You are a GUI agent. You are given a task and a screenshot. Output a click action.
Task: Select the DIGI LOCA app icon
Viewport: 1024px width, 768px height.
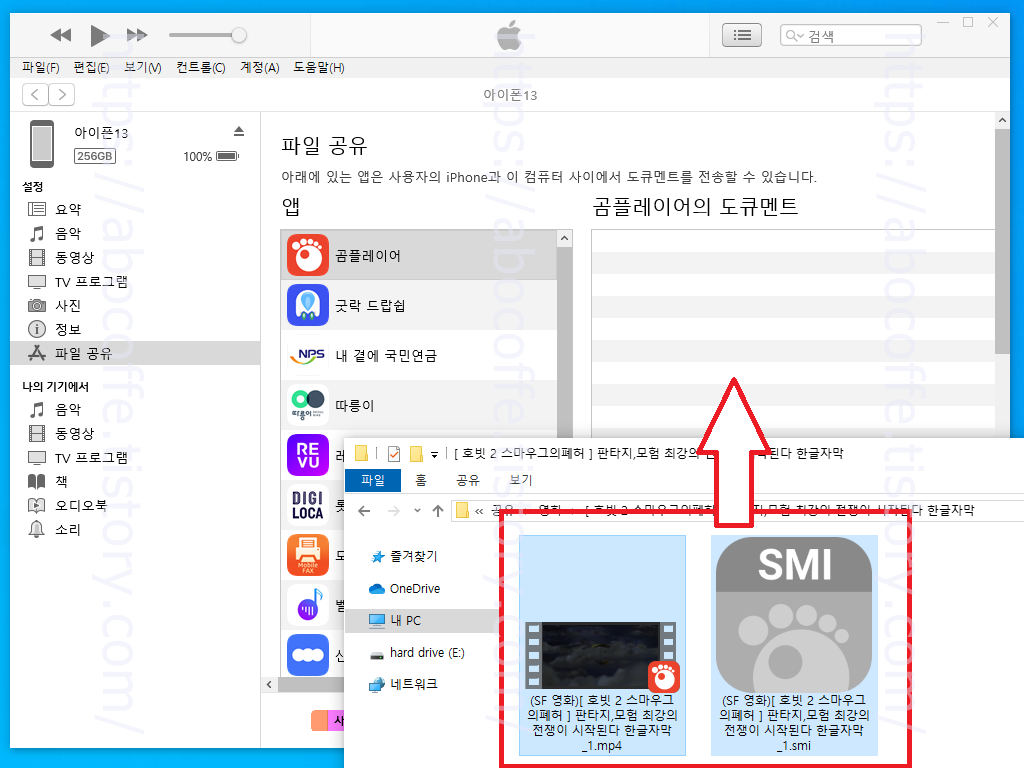tap(308, 505)
